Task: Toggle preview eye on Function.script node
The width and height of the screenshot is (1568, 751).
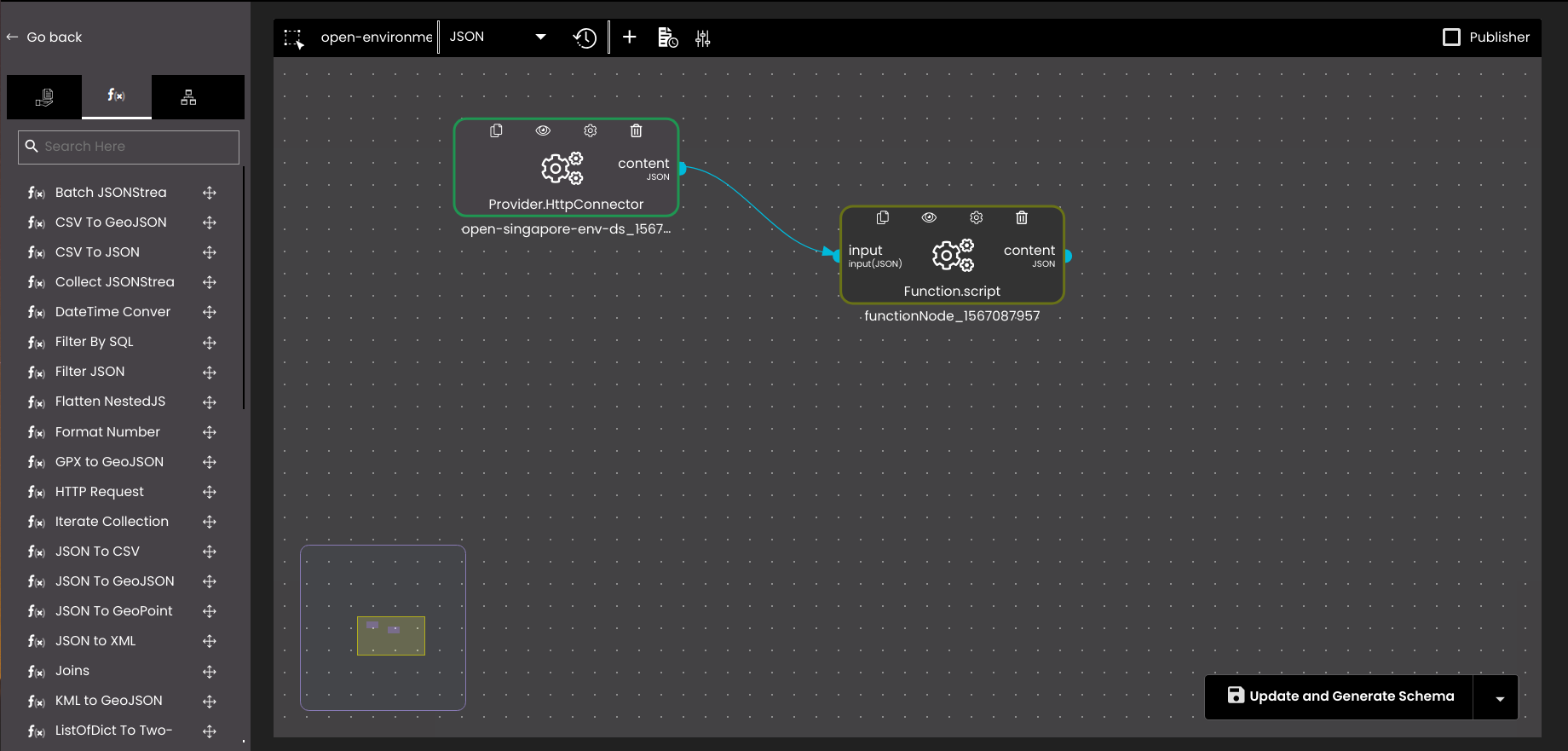Action: (x=929, y=217)
